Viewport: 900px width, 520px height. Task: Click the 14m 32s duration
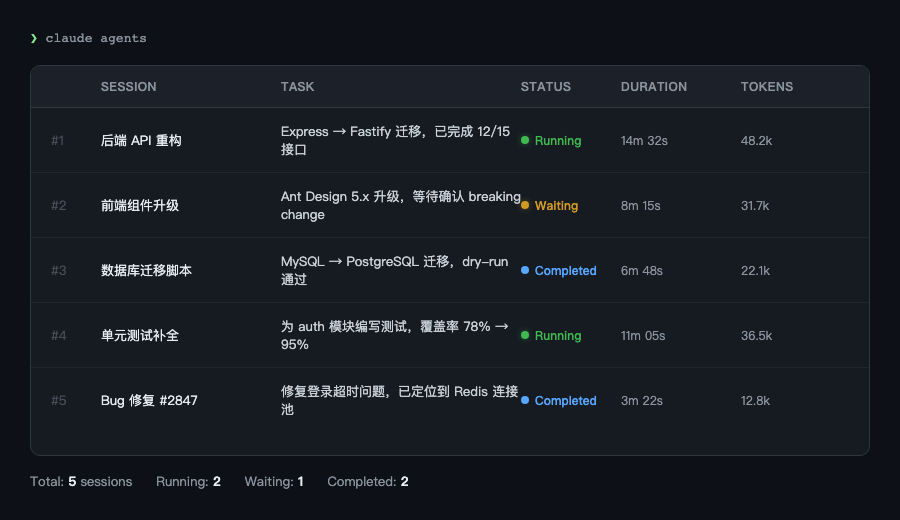[644, 141]
